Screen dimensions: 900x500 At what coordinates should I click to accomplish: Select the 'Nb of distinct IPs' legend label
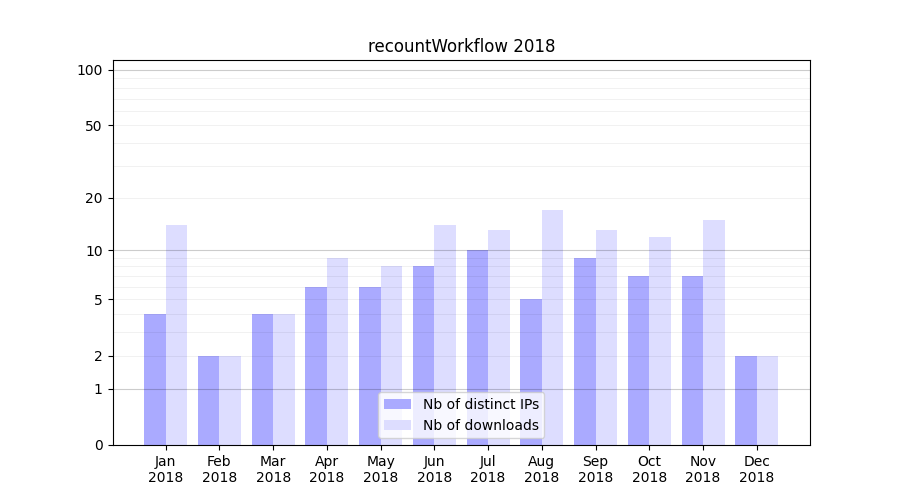pyautogui.click(x=480, y=404)
